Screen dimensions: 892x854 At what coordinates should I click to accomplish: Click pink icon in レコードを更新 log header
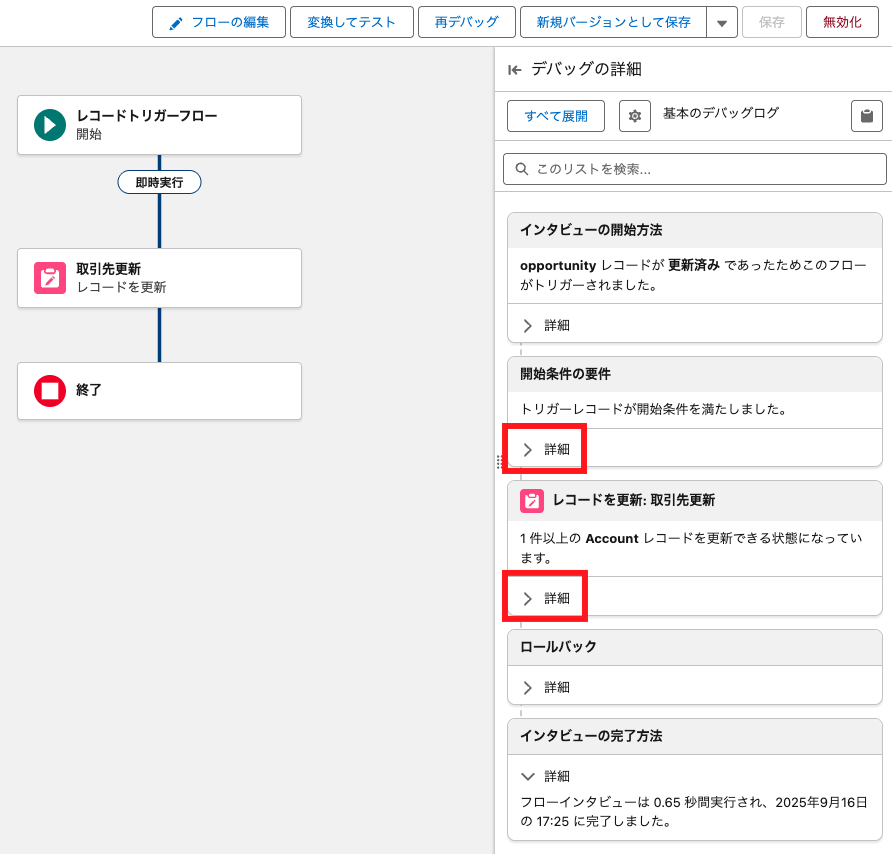(x=531, y=501)
